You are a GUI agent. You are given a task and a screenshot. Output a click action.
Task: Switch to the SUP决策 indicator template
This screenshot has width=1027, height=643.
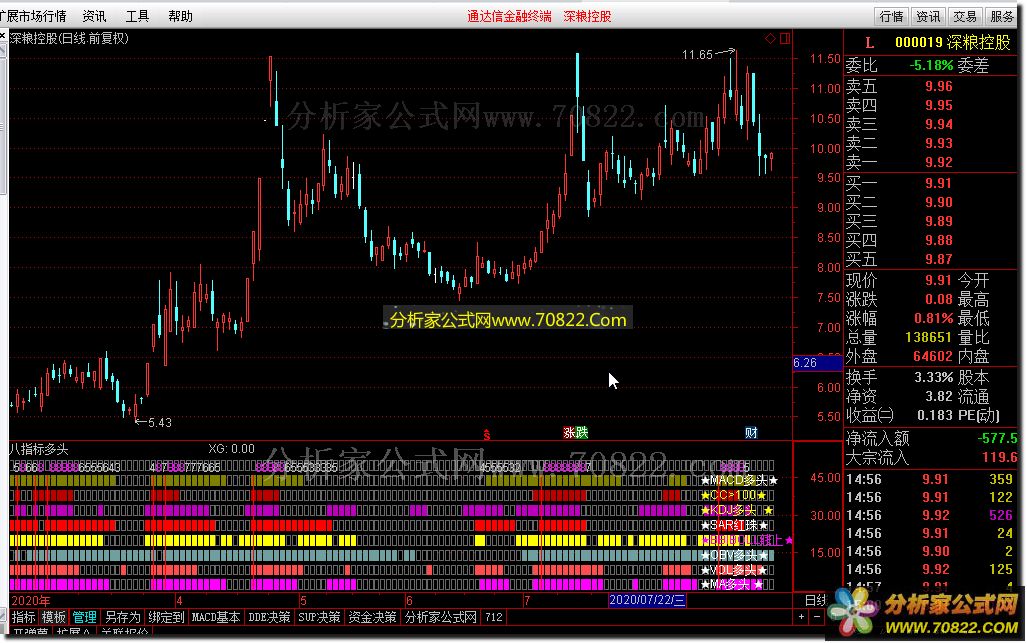tap(319, 617)
